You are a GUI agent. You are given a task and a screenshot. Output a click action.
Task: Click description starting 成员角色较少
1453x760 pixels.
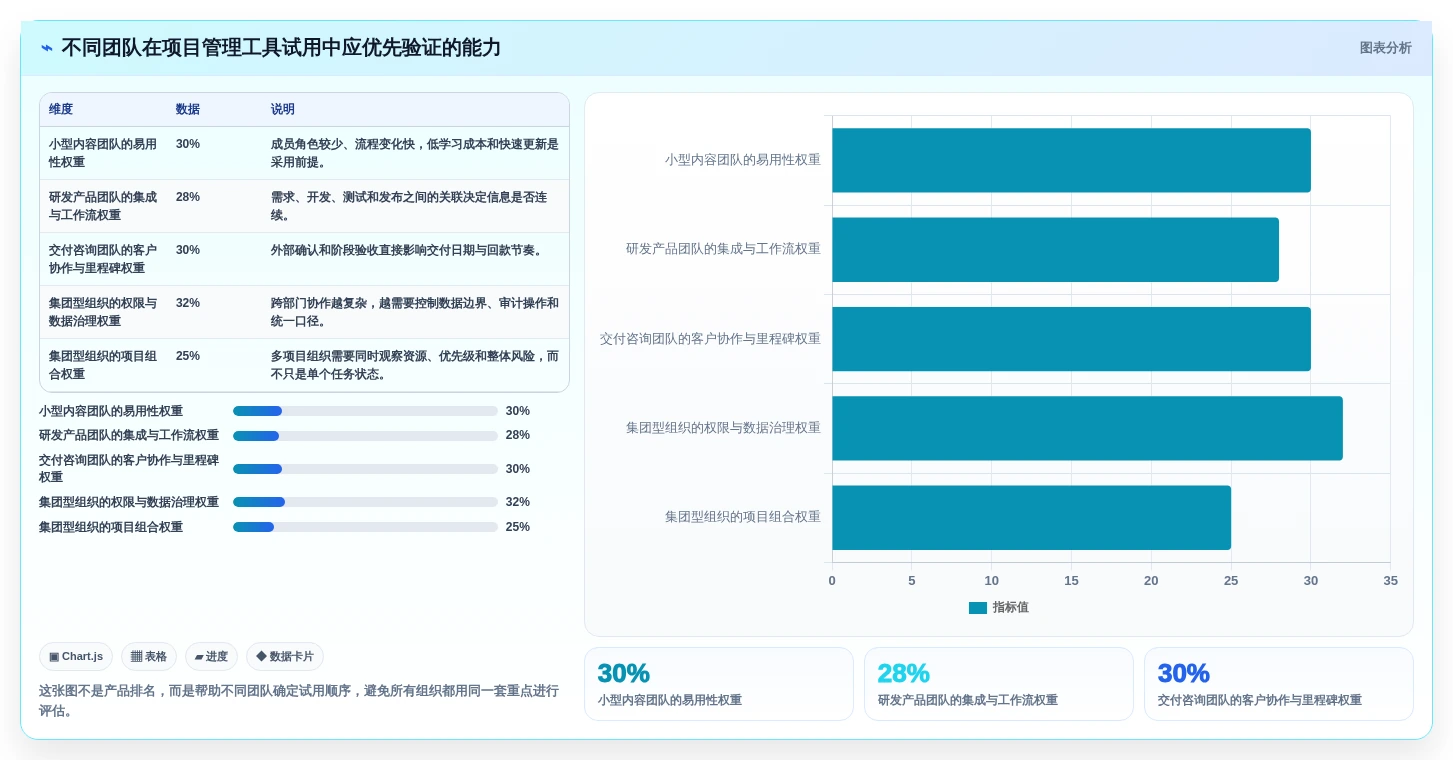point(415,153)
